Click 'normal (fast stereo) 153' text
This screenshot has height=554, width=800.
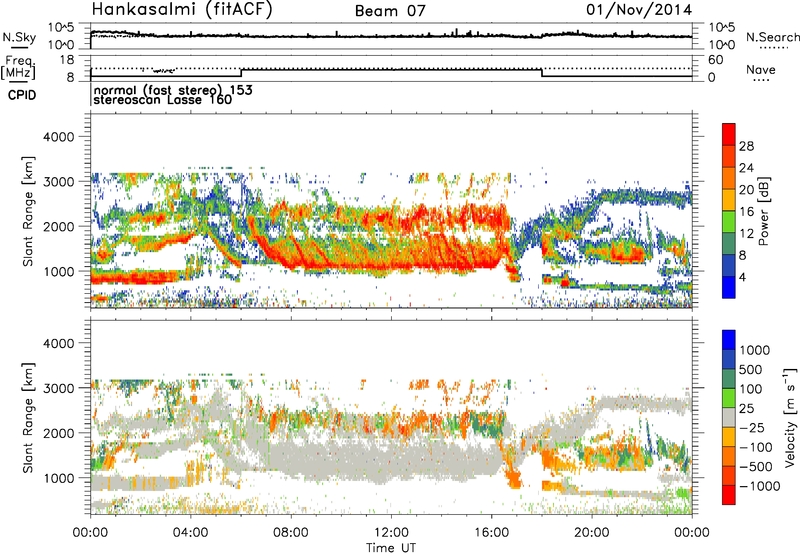173,90
